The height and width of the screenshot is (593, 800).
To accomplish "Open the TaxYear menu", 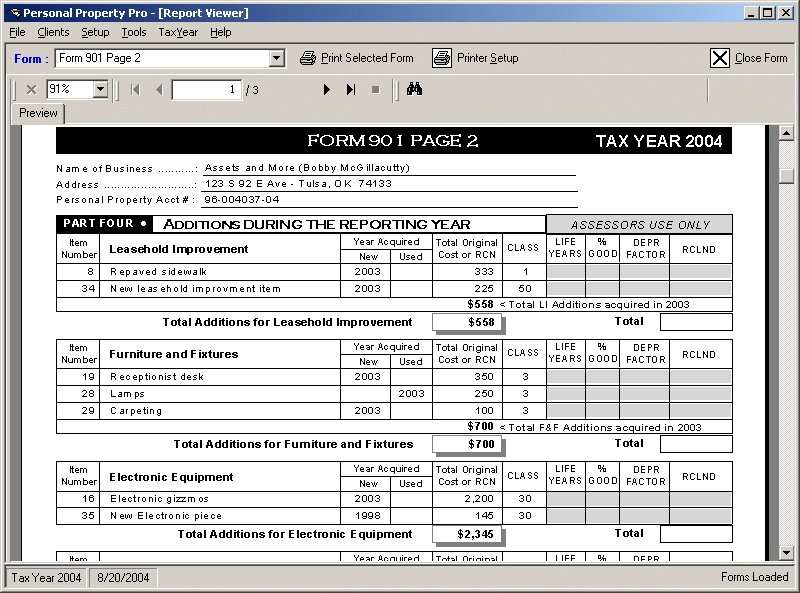I will coord(178,32).
